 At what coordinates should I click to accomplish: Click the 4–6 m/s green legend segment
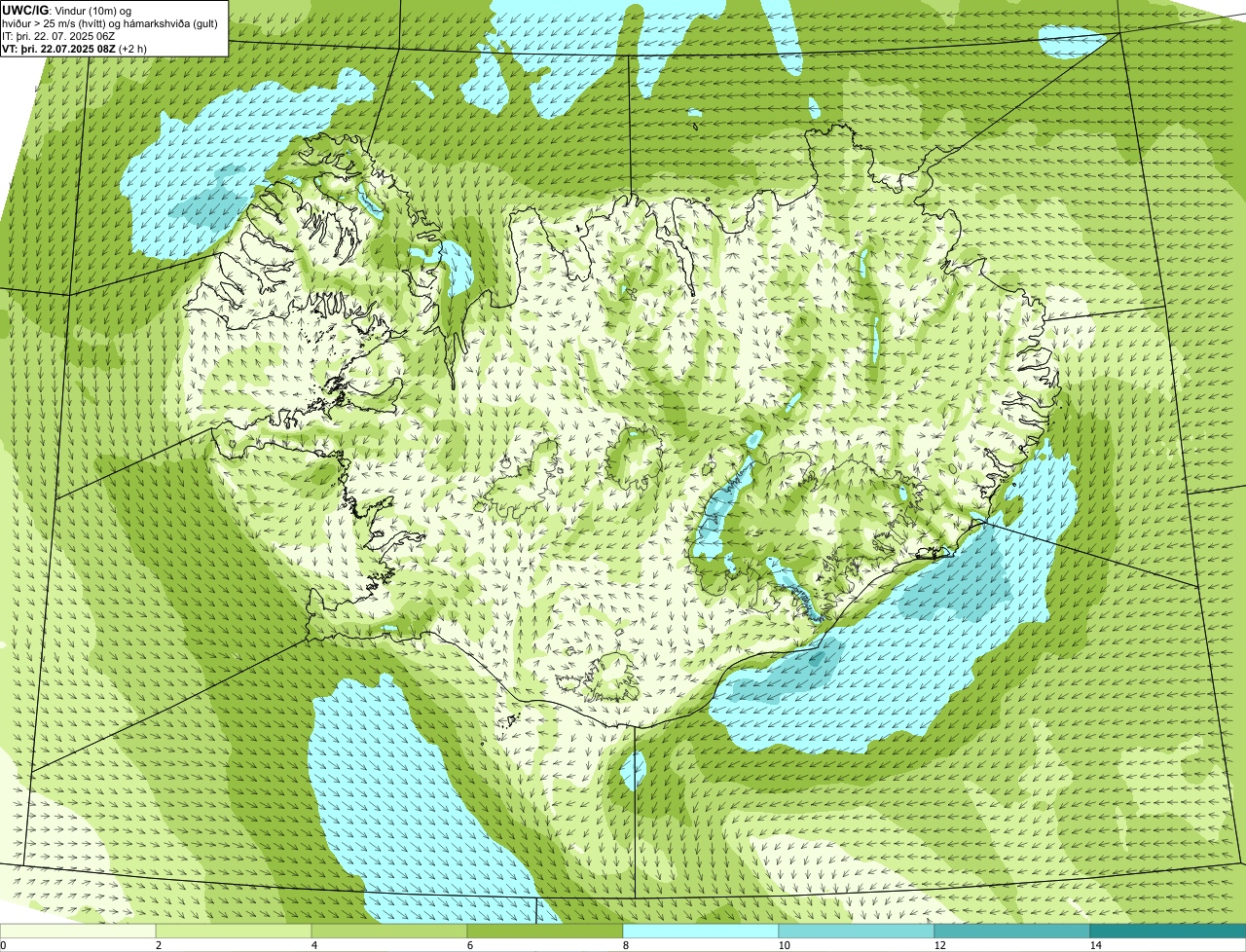(x=389, y=931)
